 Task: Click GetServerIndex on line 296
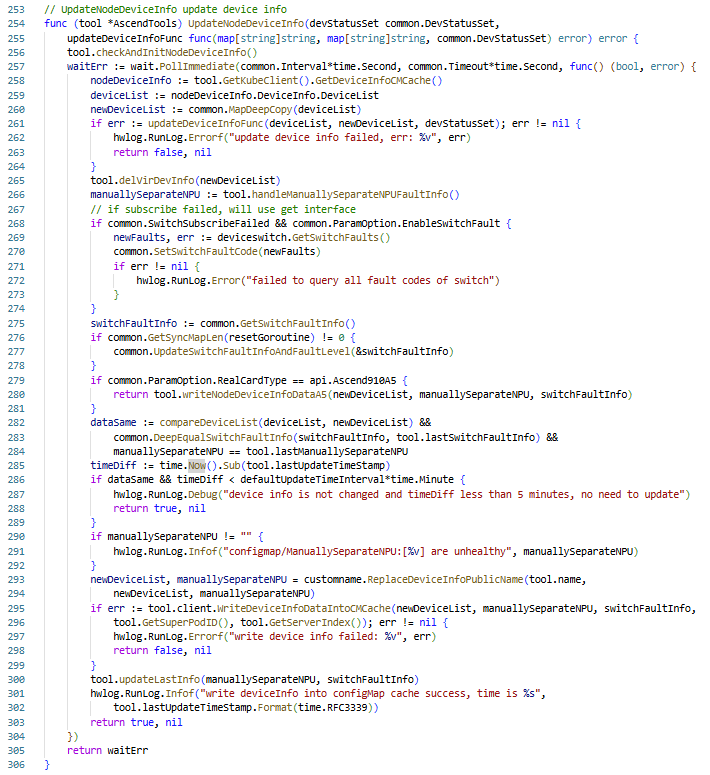click(310, 623)
